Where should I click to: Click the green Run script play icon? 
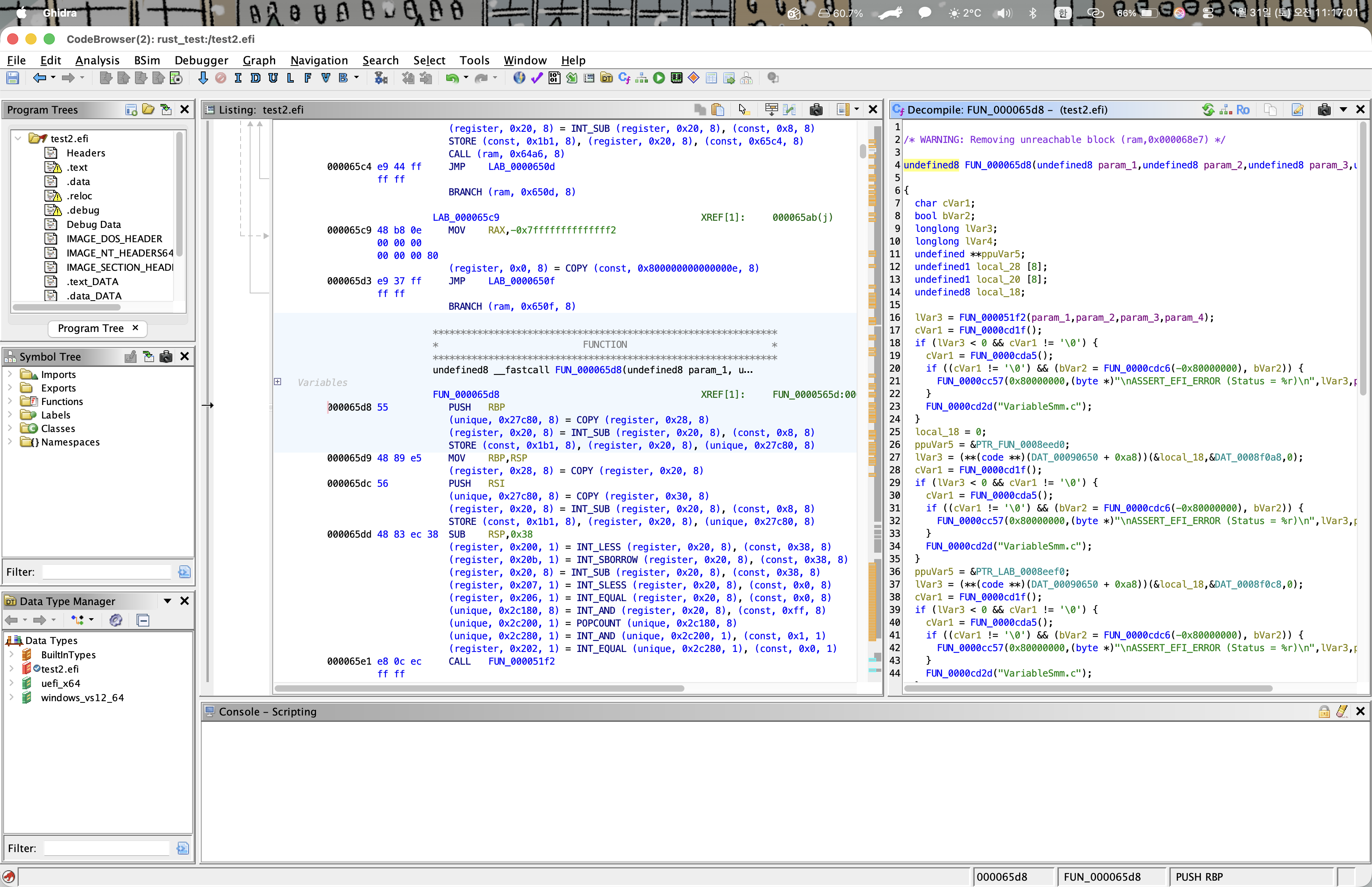click(659, 78)
